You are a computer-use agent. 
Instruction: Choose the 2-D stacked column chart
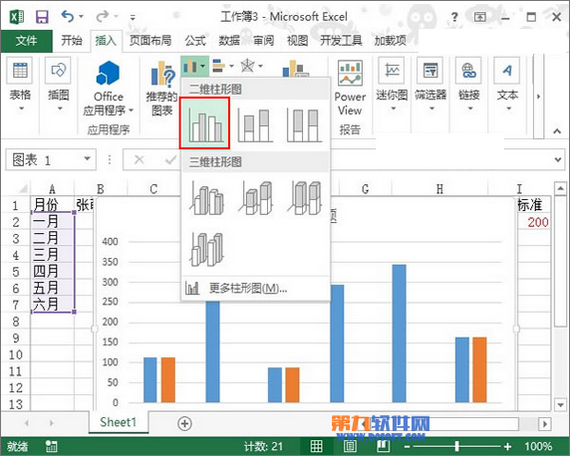(255, 125)
